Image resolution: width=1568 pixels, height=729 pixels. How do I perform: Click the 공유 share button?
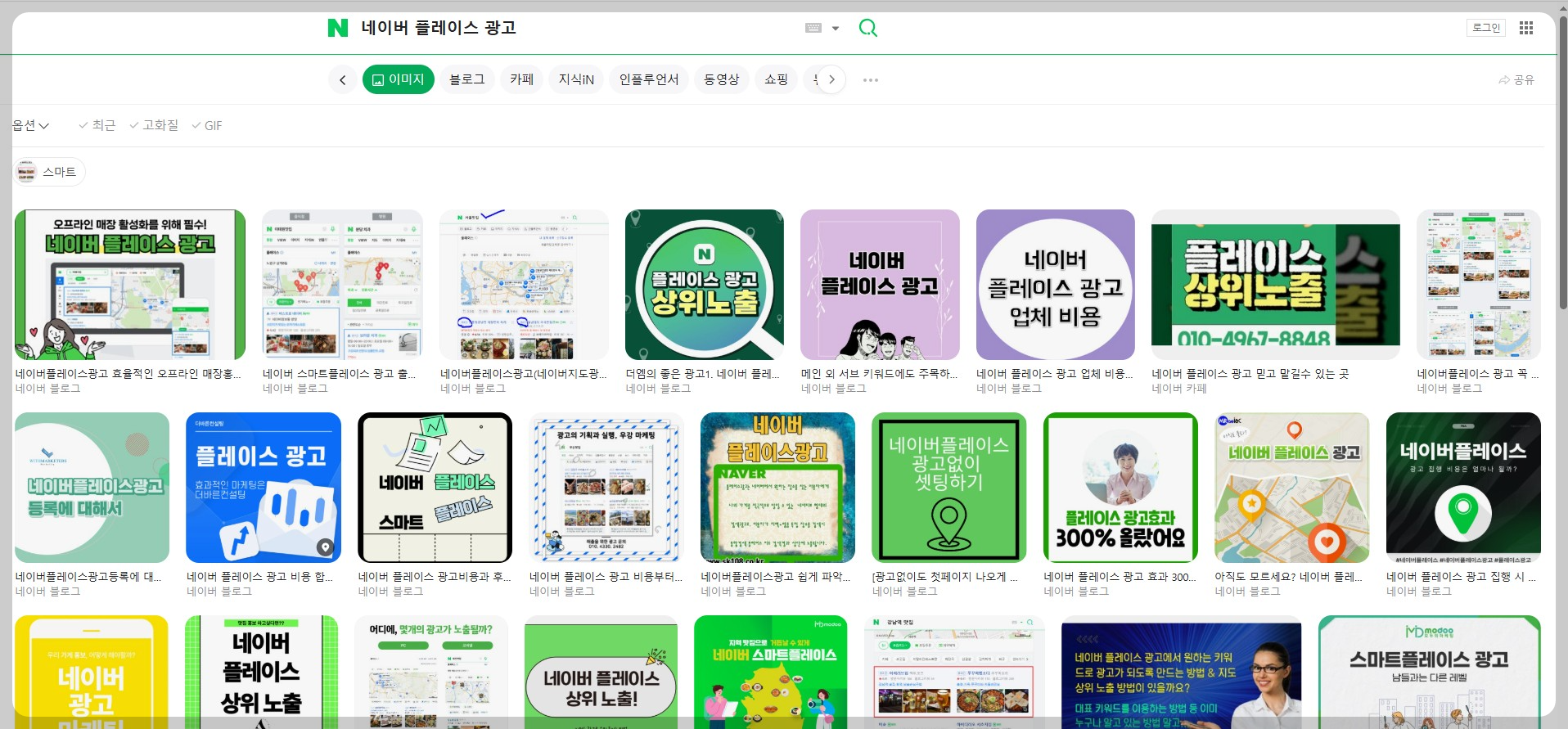click(1516, 80)
